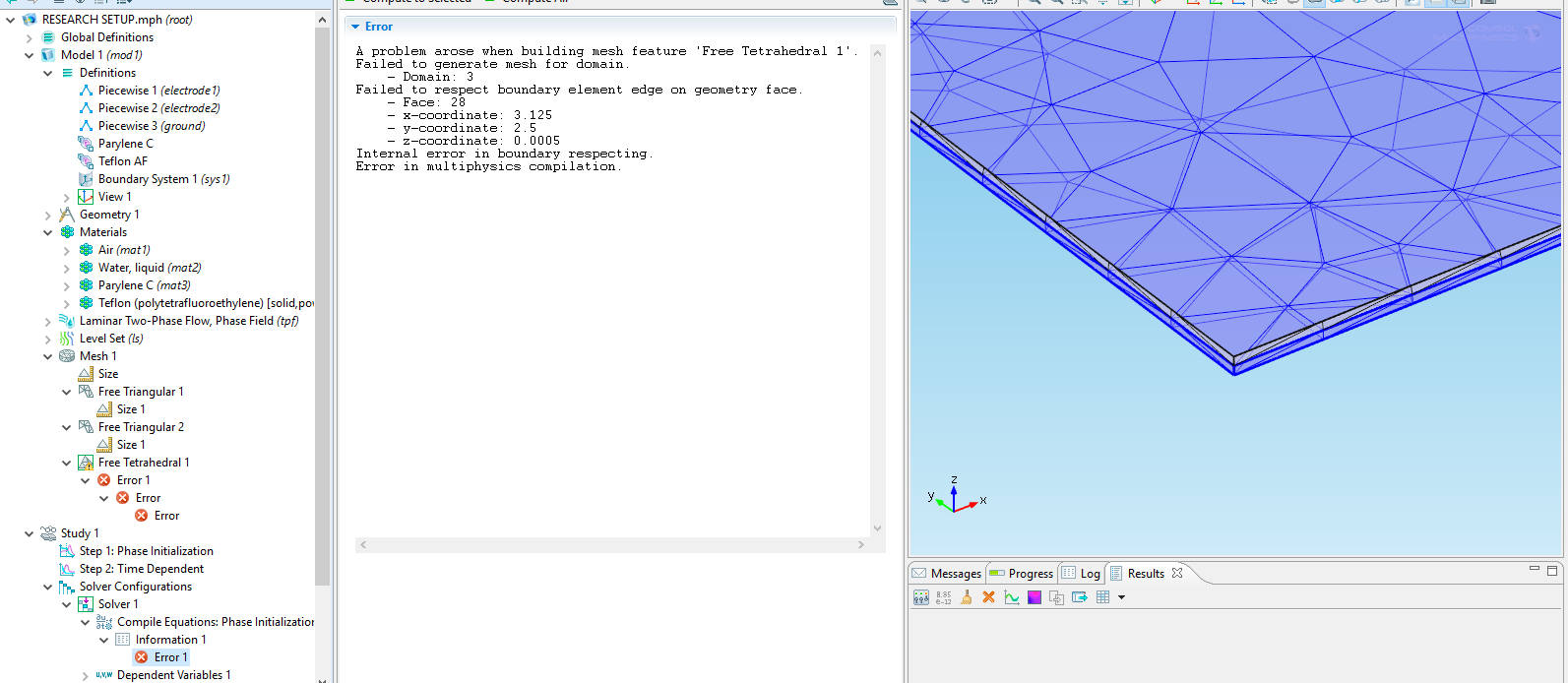The image size is (1568, 683).
Task: Click the Boundary System 1 icon
Action: [86, 179]
